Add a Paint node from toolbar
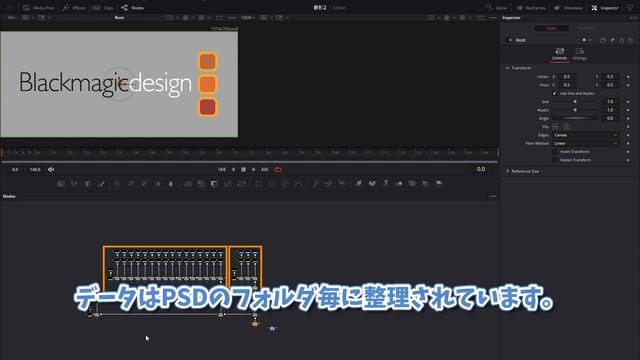This screenshot has width=640, height=360. tap(101, 184)
